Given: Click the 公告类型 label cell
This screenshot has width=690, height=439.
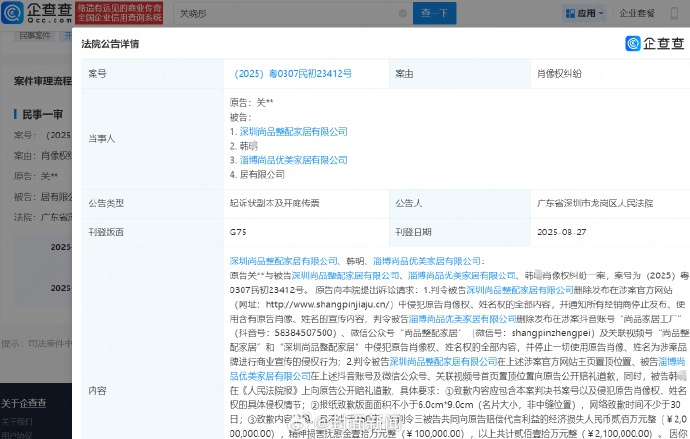Looking at the screenshot, I should click(x=152, y=203).
